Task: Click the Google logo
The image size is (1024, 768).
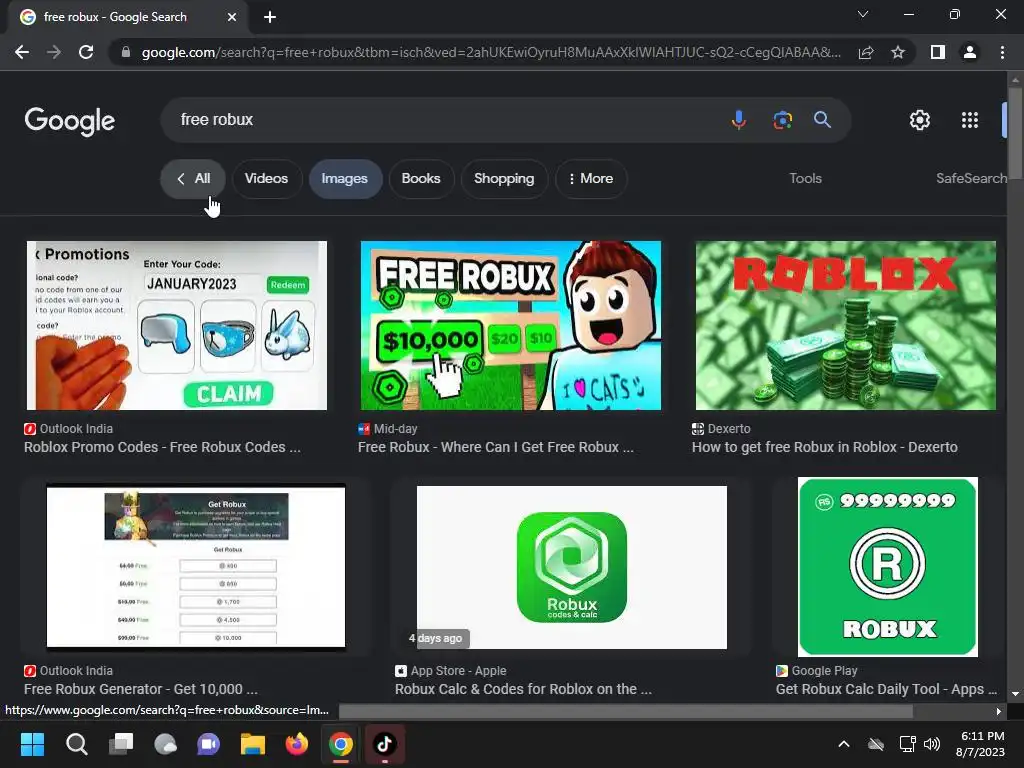Action: click(x=70, y=121)
